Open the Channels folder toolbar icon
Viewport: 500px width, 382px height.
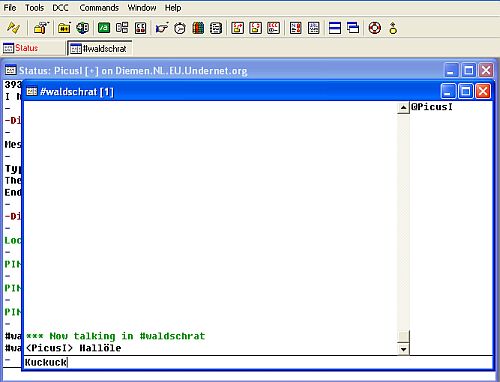[x=64, y=28]
